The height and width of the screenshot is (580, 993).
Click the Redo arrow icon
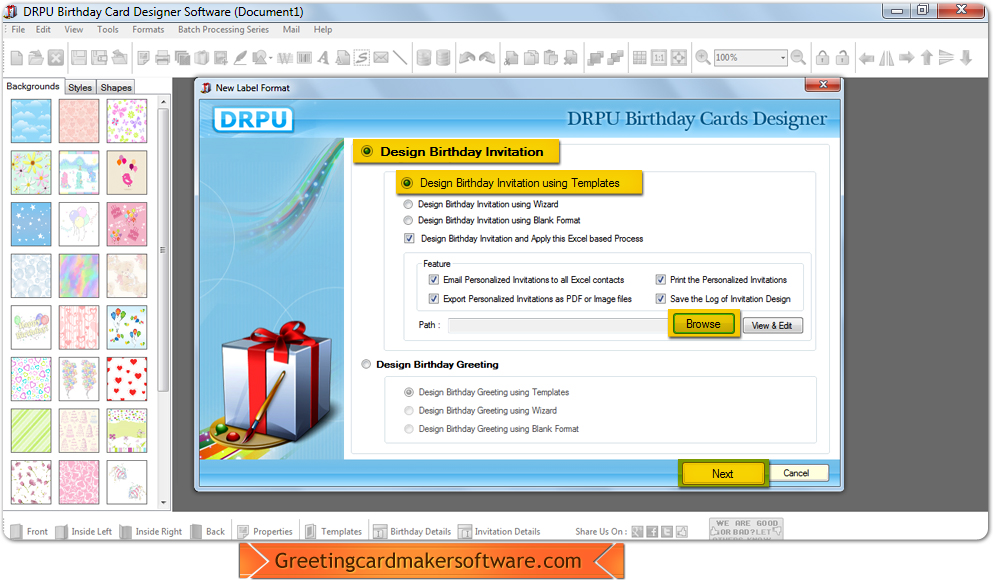(x=487, y=58)
